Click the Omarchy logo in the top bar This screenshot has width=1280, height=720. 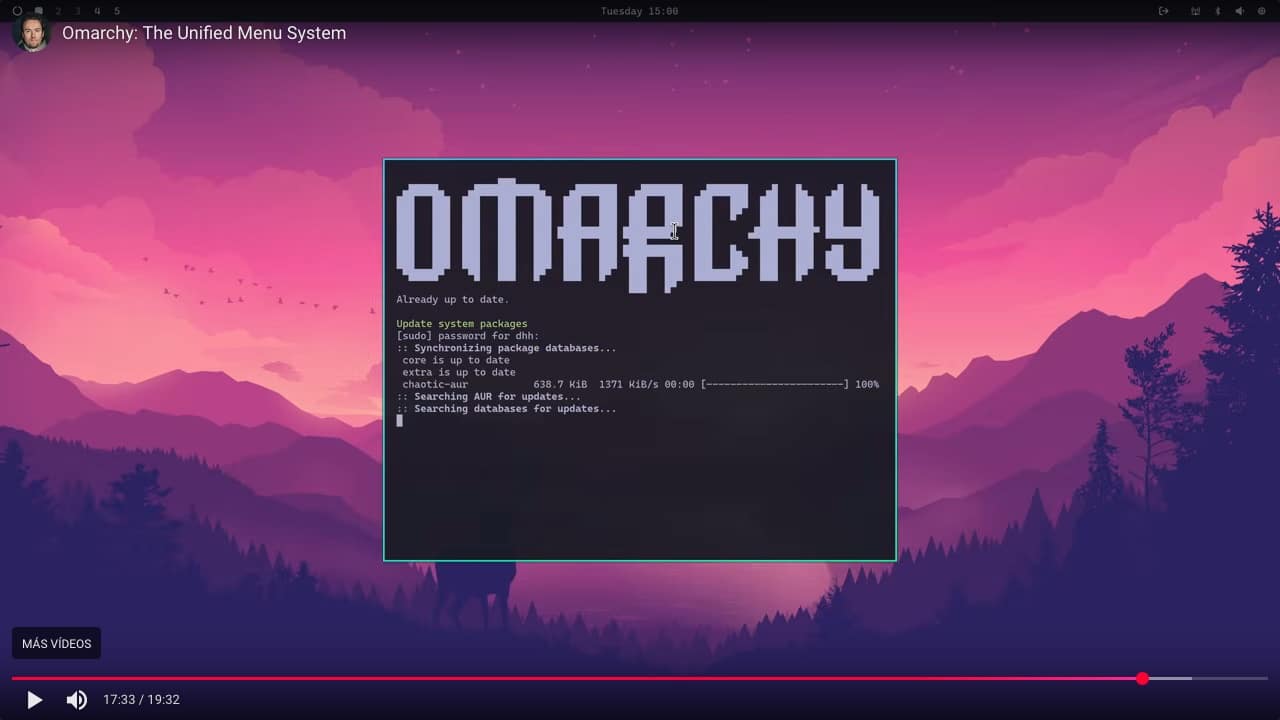point(17,11)
